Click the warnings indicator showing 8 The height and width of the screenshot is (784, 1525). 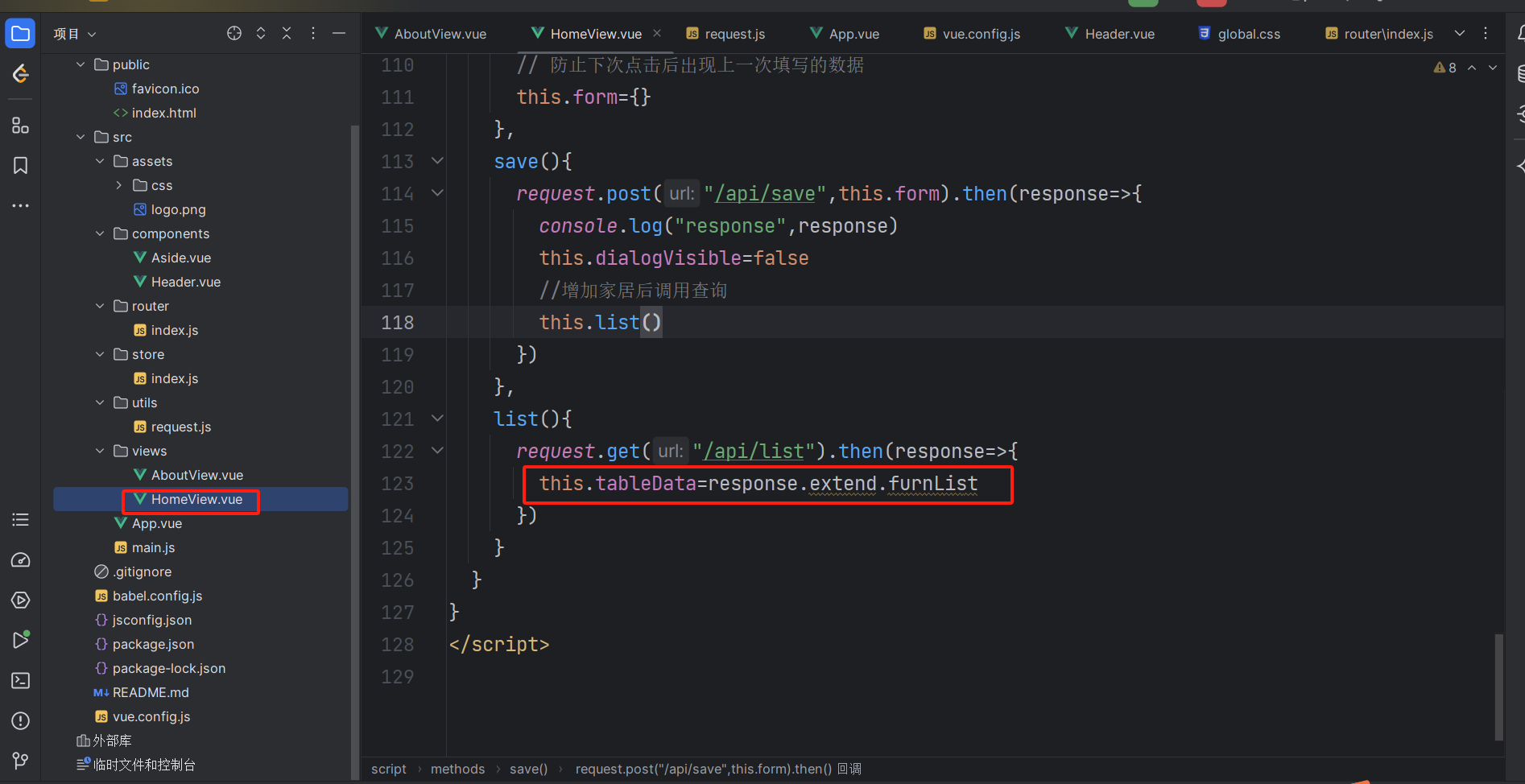[x=1444, y=68]
